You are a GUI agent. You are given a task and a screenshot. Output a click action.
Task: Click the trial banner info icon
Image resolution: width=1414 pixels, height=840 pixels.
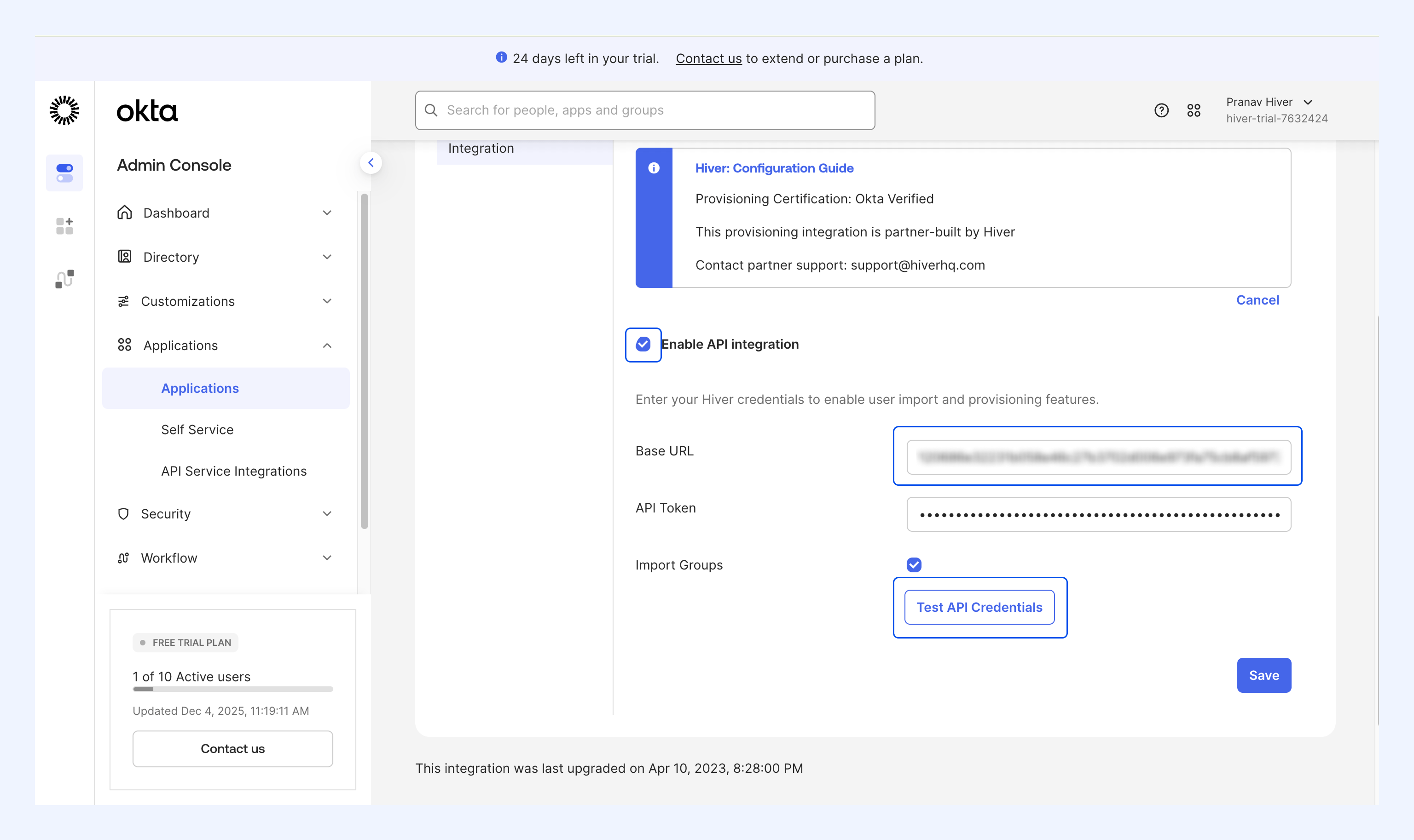pos(501,57)
